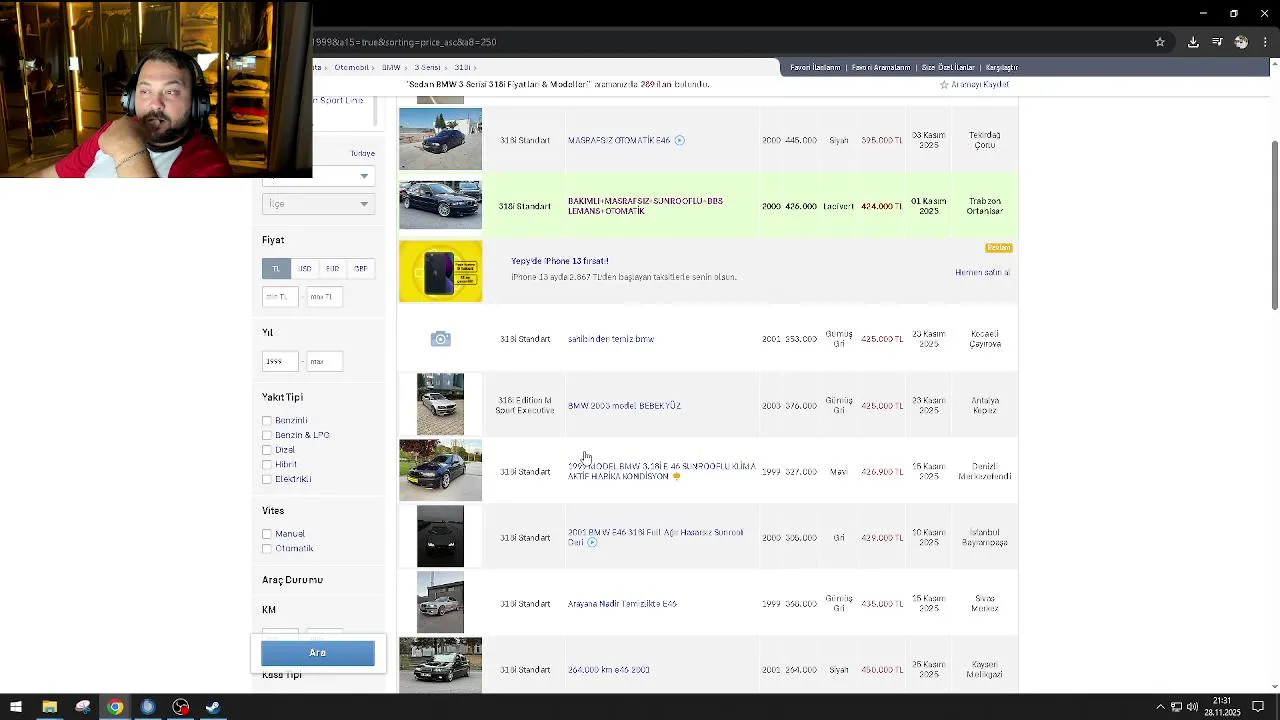Image resolution: width=1280 pixels, height=720 pixels.
Task: Tick the Elektrikli fuel checkbox
Action: pos(267,479)
